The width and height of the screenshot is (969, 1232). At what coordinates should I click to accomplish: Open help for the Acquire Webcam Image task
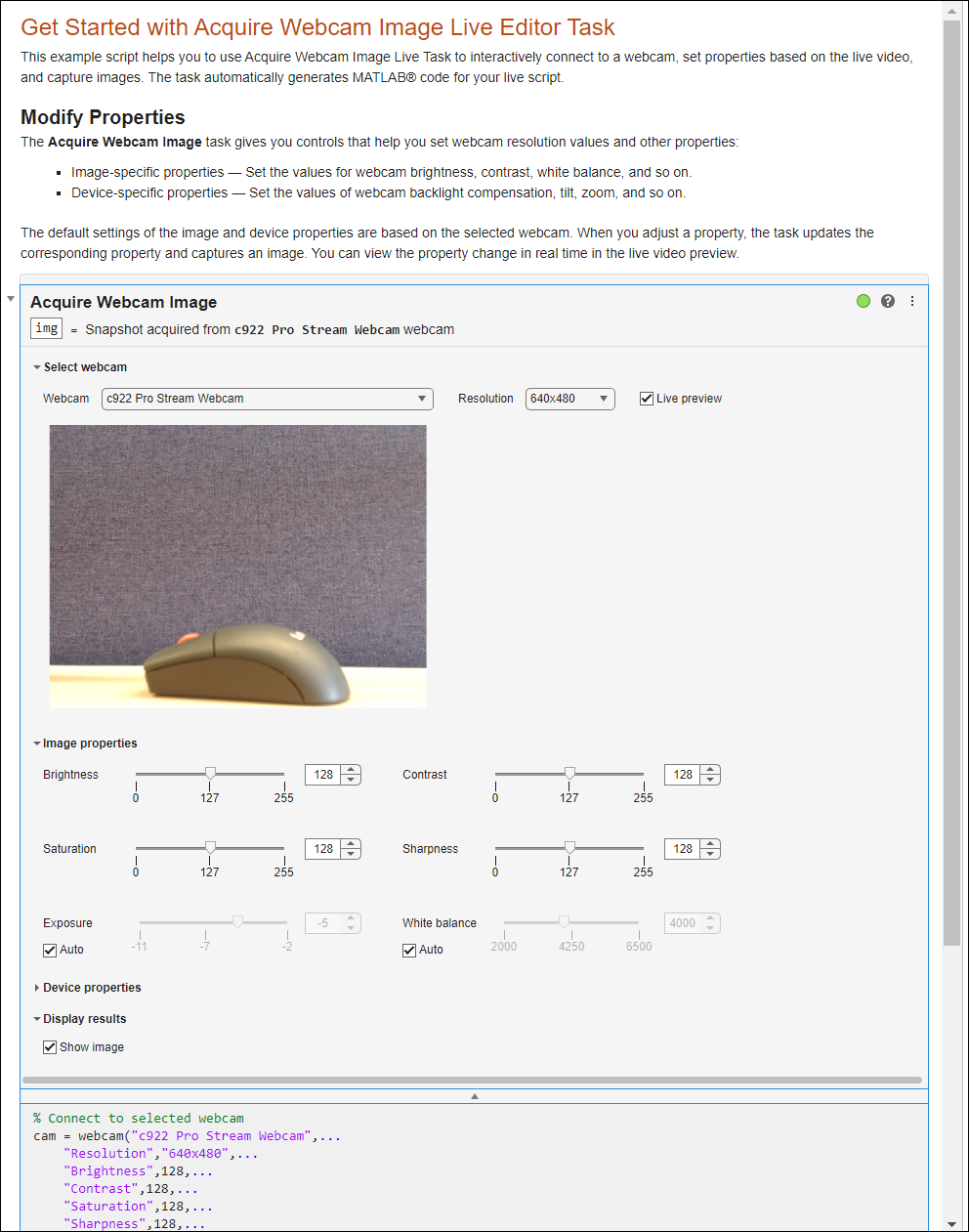click(x=888, y=301)
